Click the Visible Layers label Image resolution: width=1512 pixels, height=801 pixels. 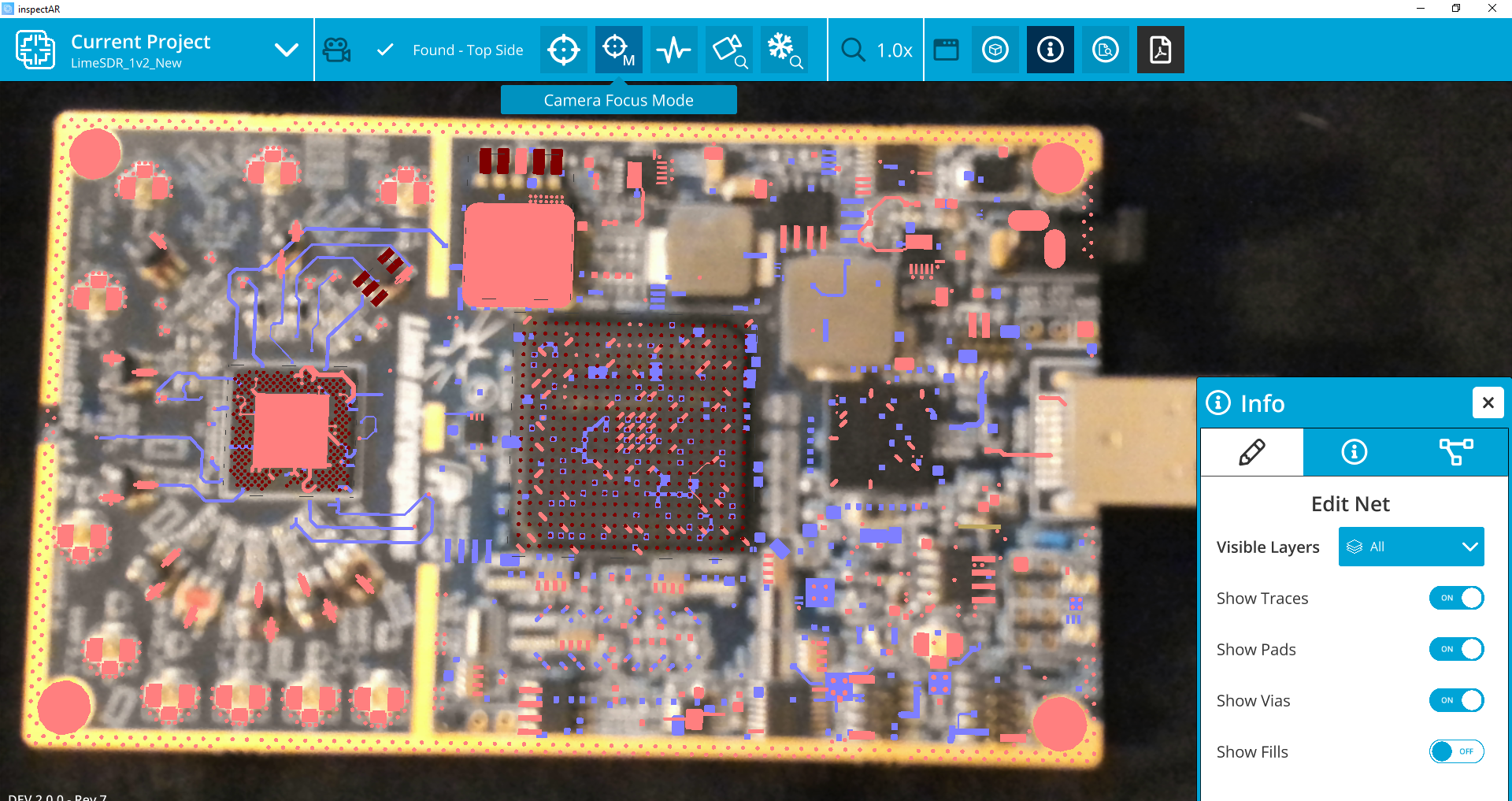pos(1268,547)
